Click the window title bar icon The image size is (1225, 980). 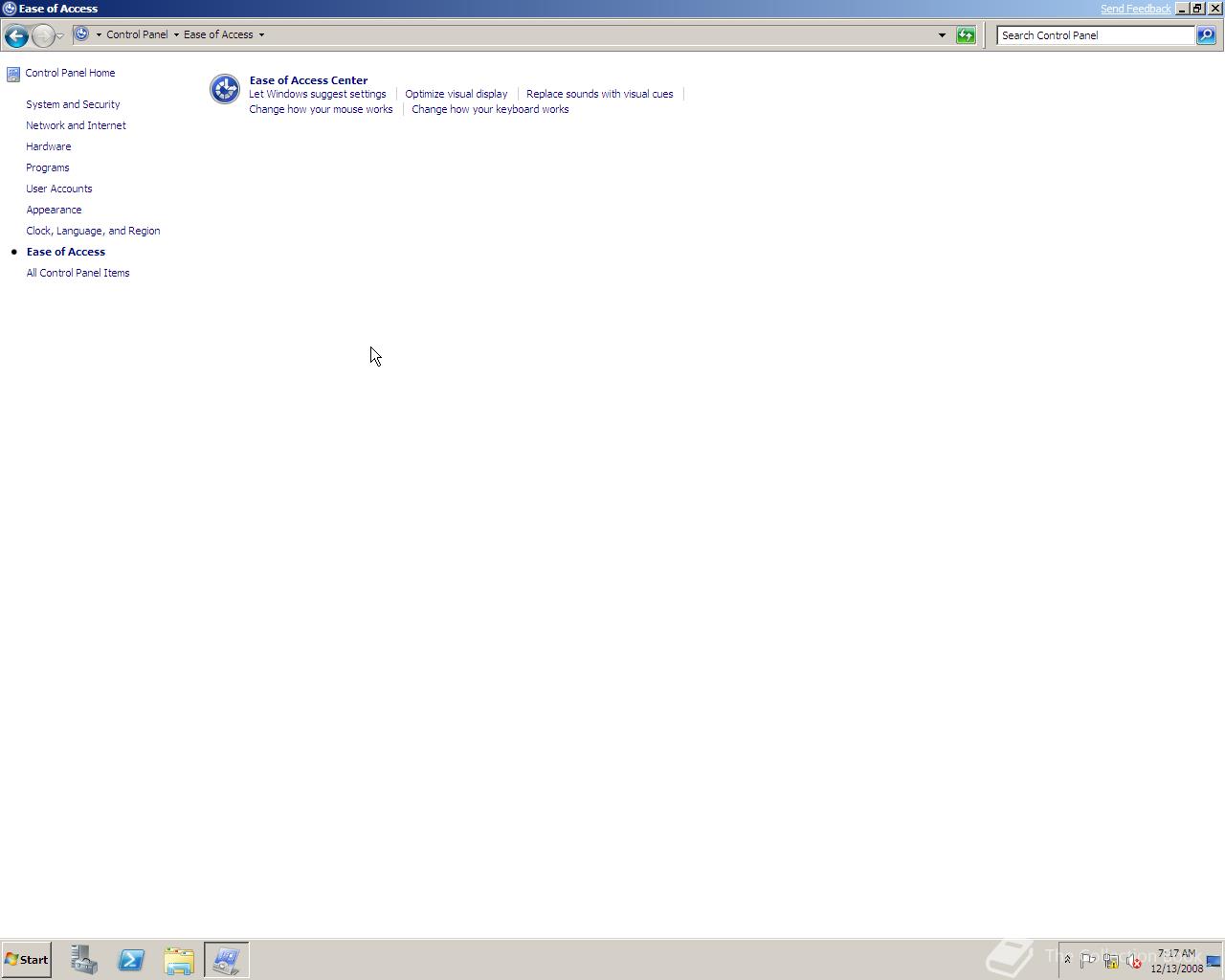pos(9,9)
